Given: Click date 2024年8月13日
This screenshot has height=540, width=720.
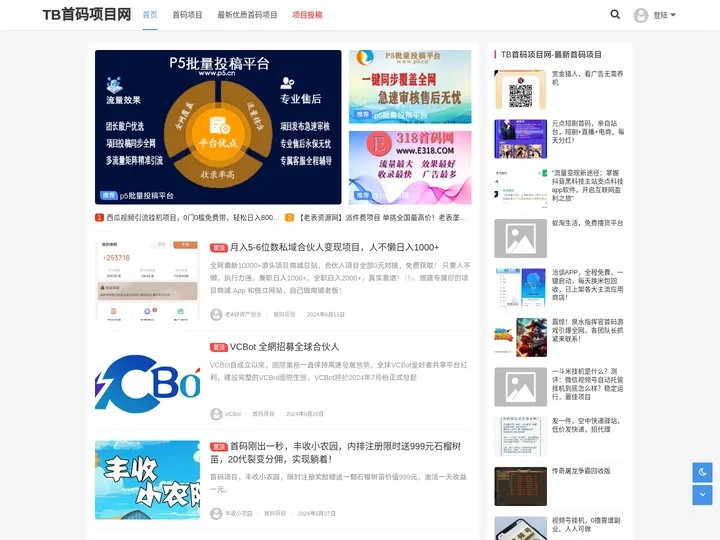Looking at the screenshot, I should click(326, 315).
